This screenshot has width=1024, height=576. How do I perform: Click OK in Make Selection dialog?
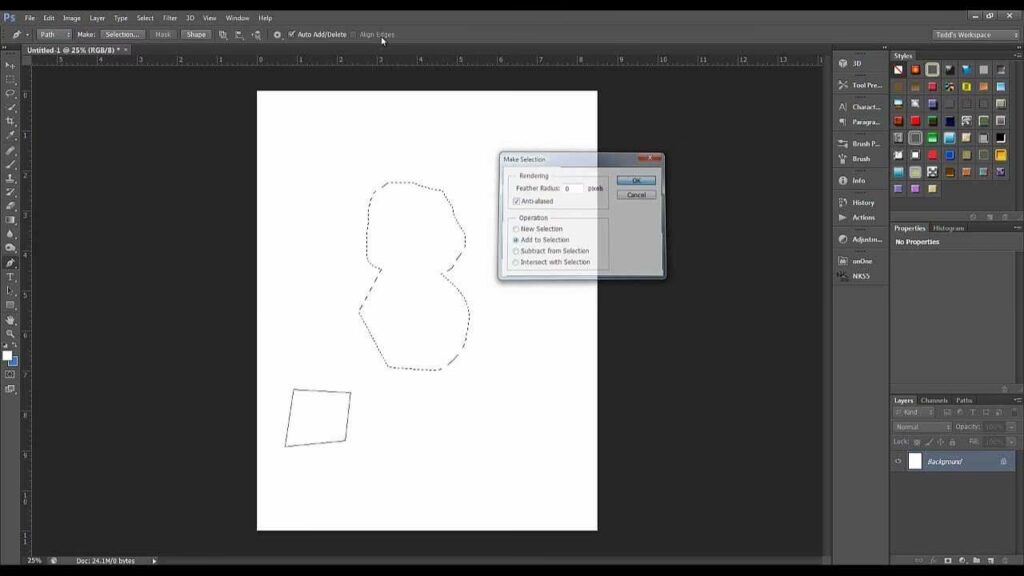click(x=636, y=181)
